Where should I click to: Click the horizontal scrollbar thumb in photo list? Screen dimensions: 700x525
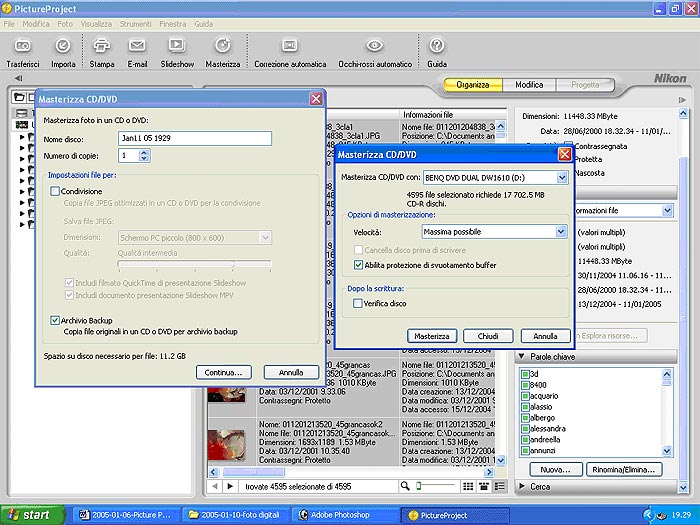(x=253, y=472)
